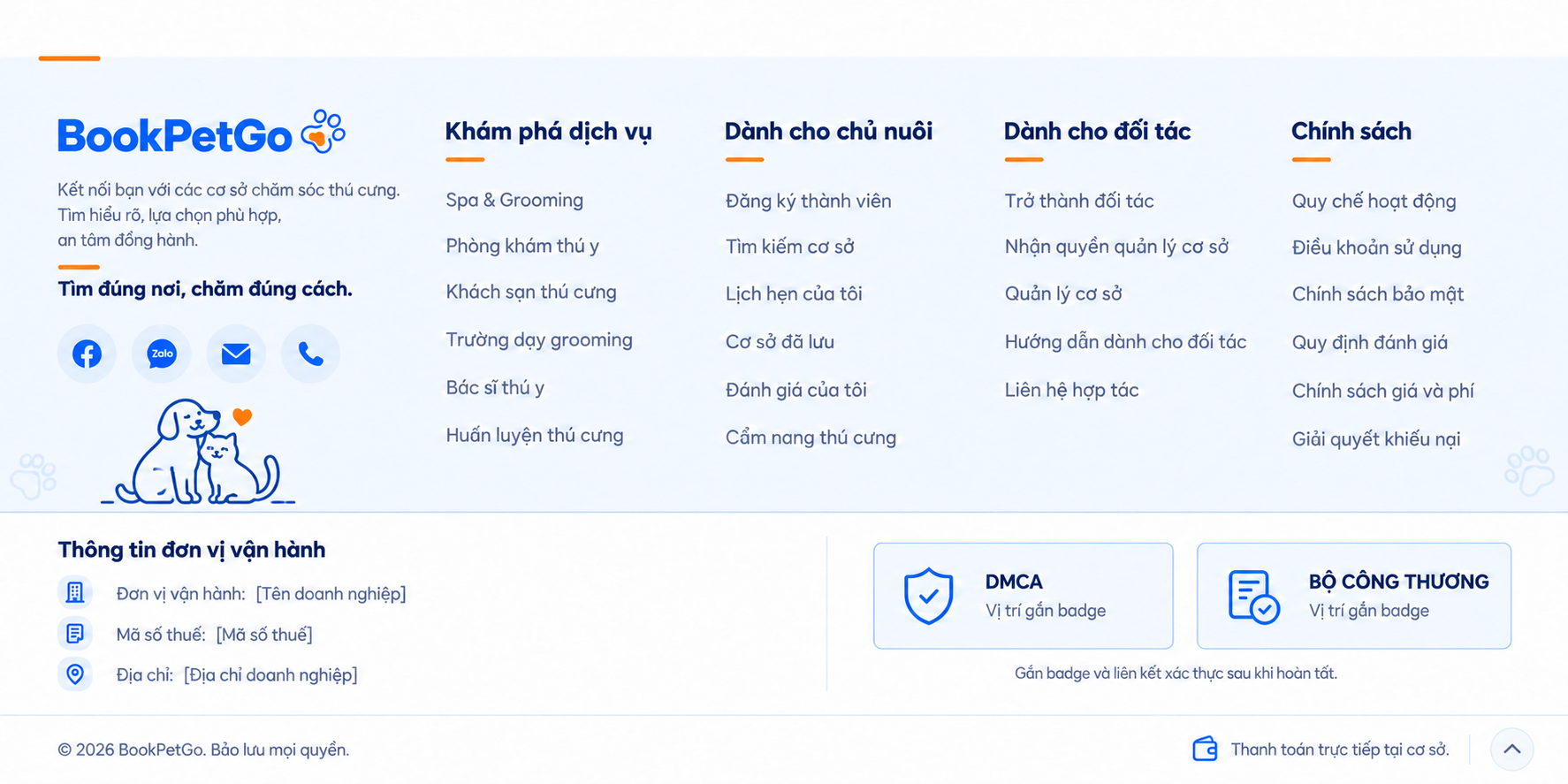Screen dimensions: 1568x784
Task: Click the dog and cat illustration
Action: click(x=198, y=452)
